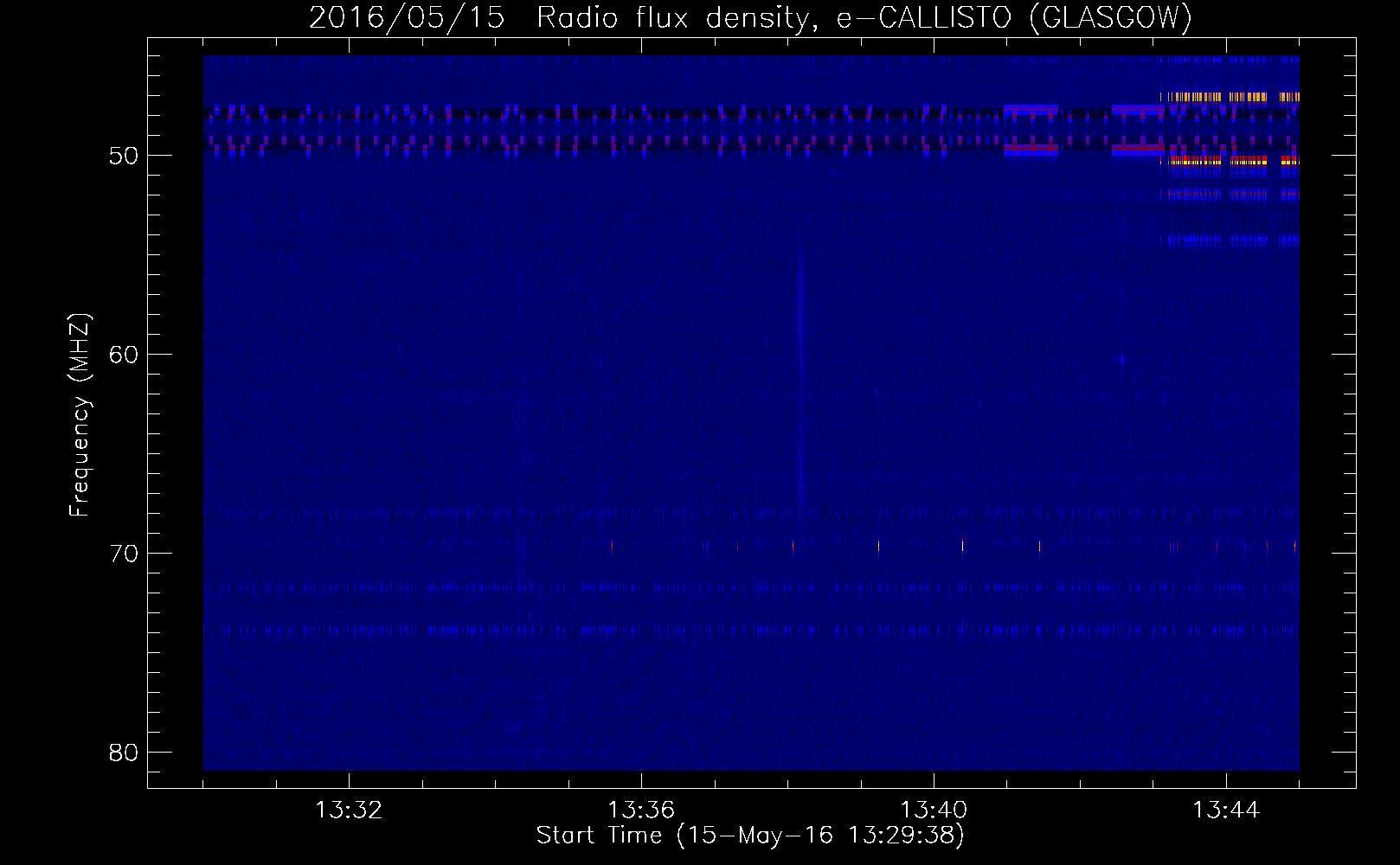1400x865 pixels.
Task: Click the 13:32 time tick label
Action: pos(349,811)
